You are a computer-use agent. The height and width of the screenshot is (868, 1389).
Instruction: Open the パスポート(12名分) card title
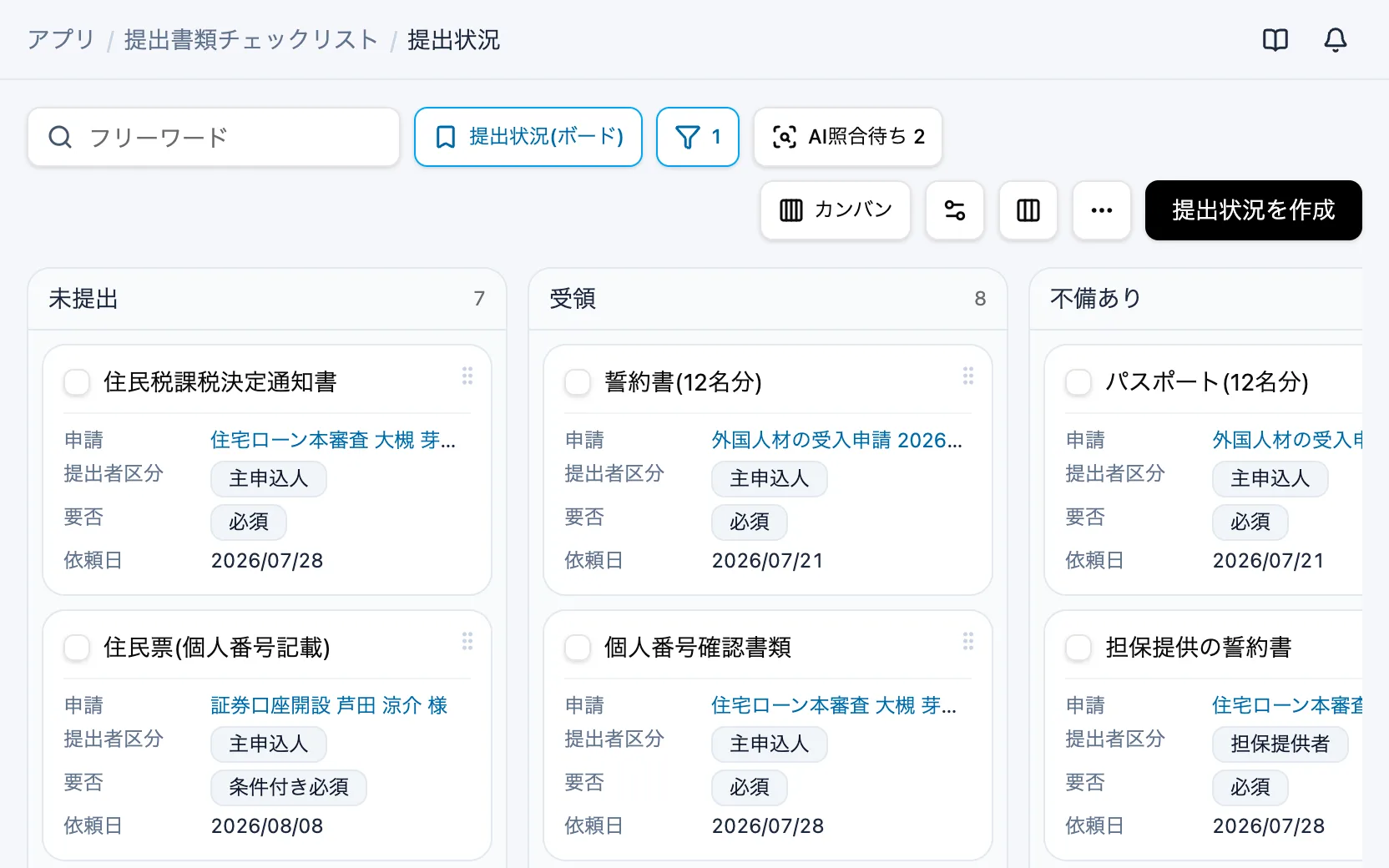pyautogui.click(x=1207, y=382)
